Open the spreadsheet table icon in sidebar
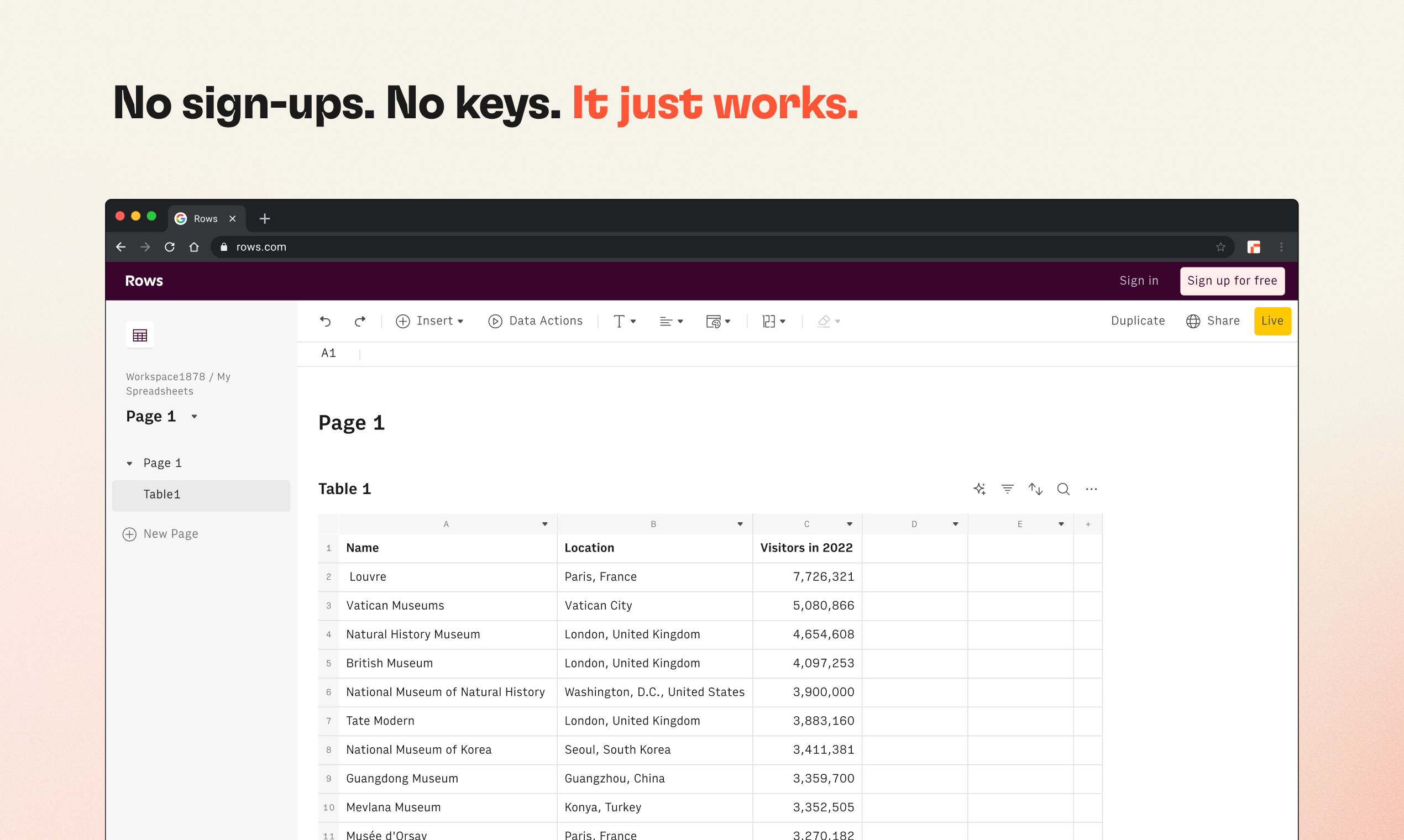 [x=140, y=335]
